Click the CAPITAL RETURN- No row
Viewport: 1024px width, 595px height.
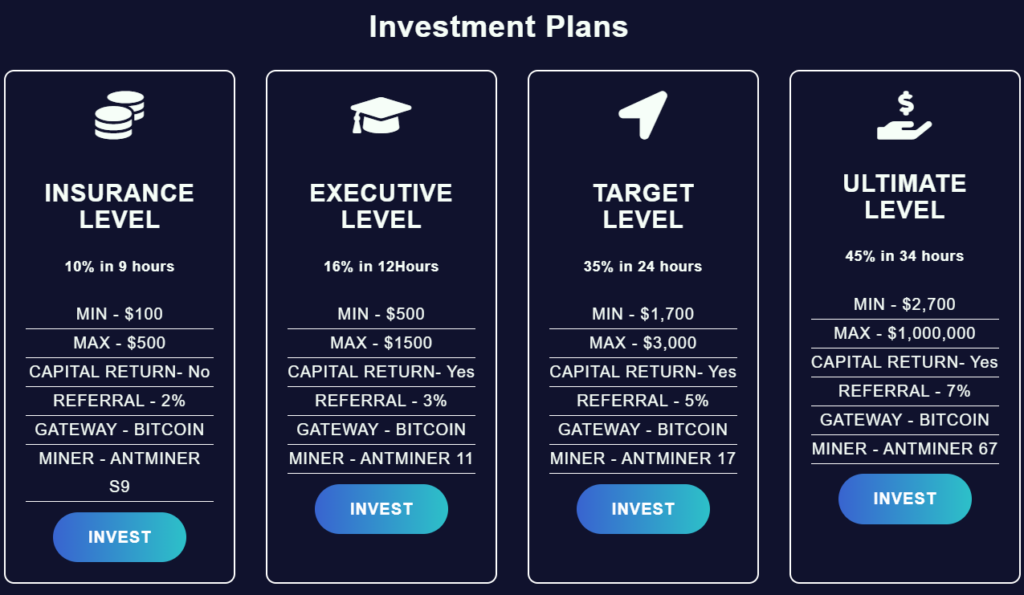pos(119,372)
